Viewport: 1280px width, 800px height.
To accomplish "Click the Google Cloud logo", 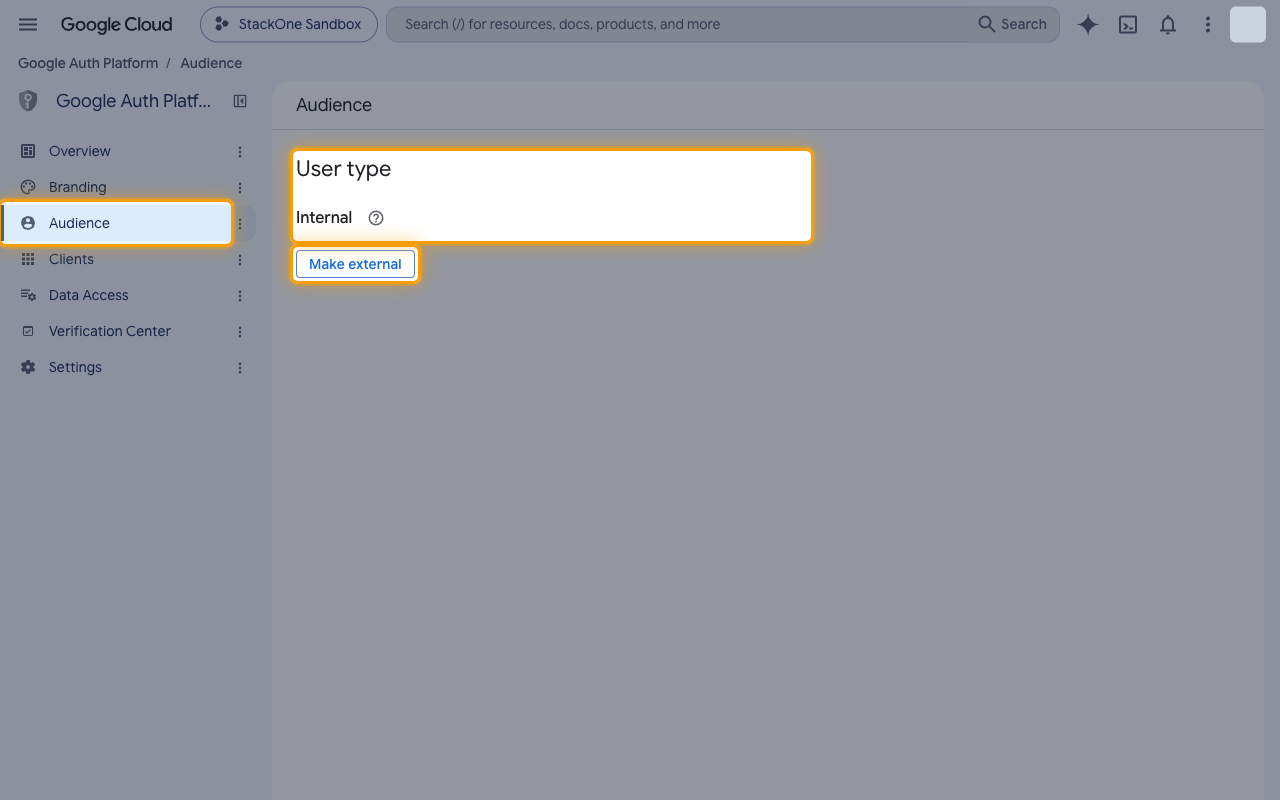I will click(116, 24).
